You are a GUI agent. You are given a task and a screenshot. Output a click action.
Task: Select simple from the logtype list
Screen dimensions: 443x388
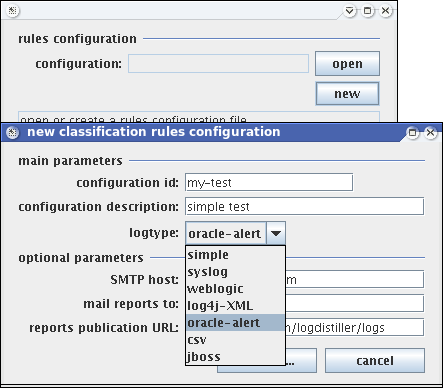click(235, 255)
